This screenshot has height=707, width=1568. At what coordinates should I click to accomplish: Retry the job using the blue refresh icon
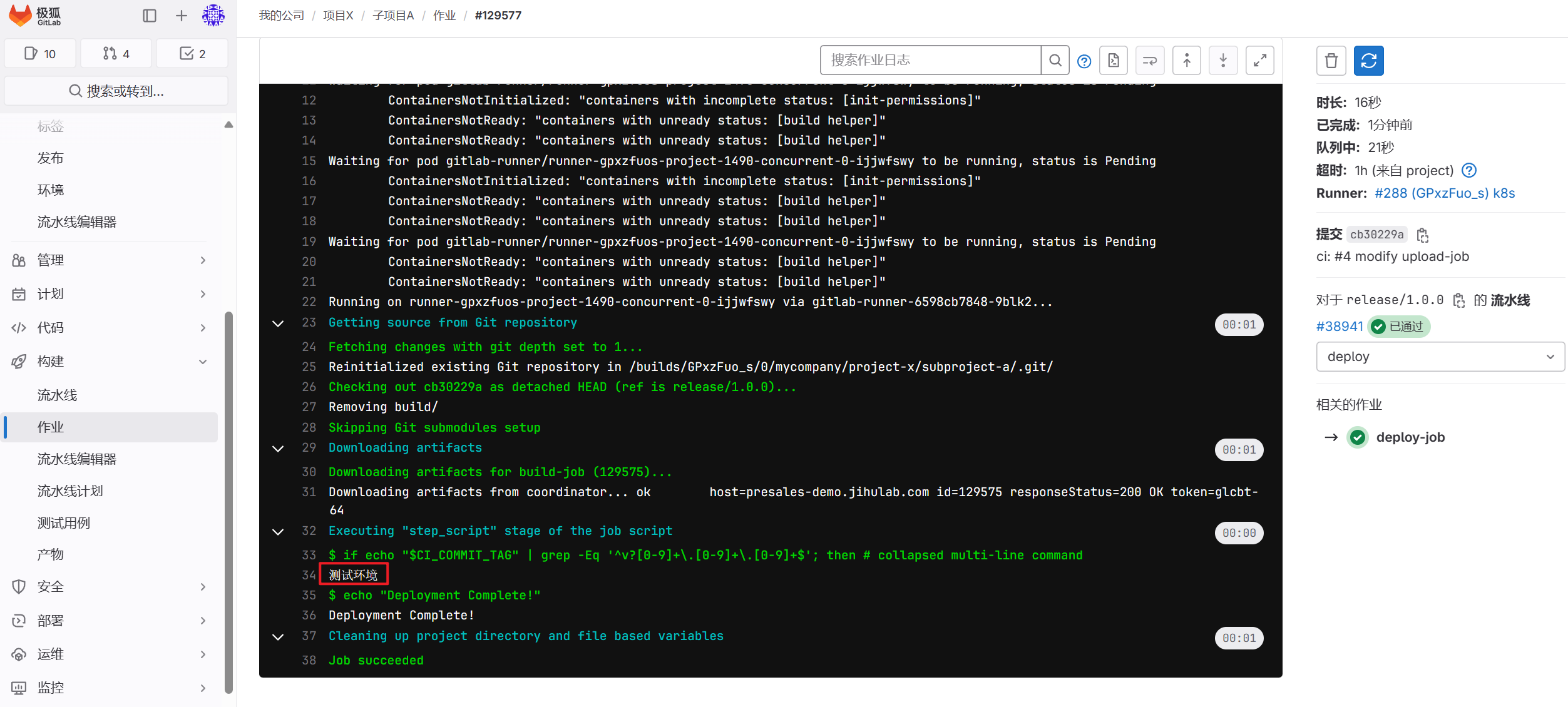(1368, 61)
